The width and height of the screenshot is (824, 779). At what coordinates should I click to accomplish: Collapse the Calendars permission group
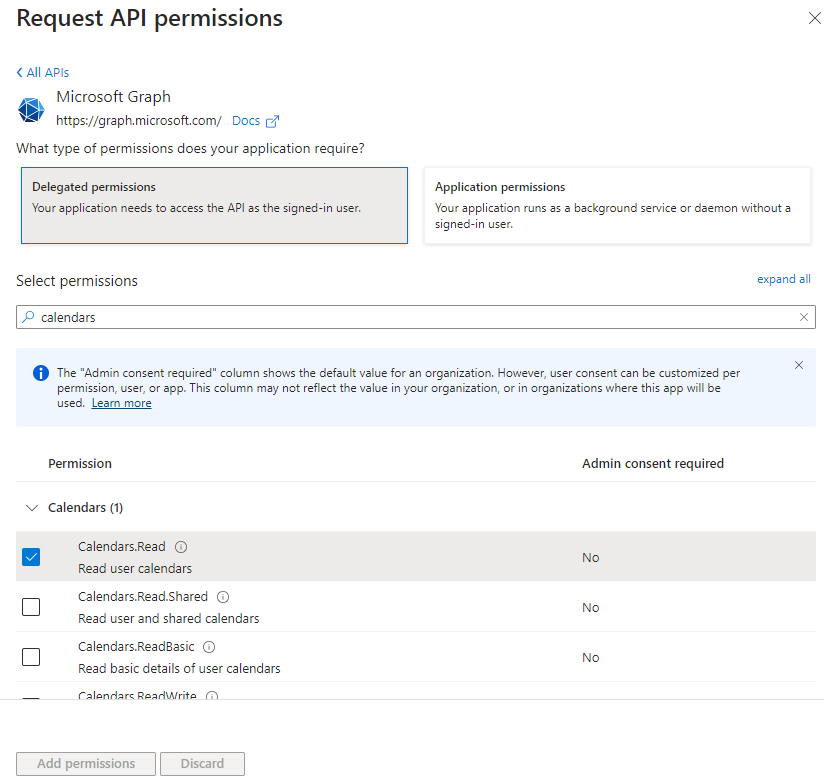point(32,508)
